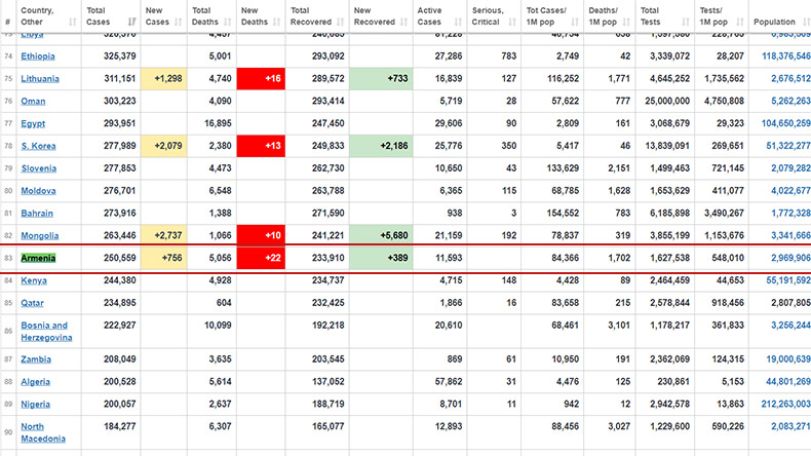This screenshot has height=456, width=811.
Task: Open the Bosnia and Herzegovina link
Action: [x=46, y=331]
